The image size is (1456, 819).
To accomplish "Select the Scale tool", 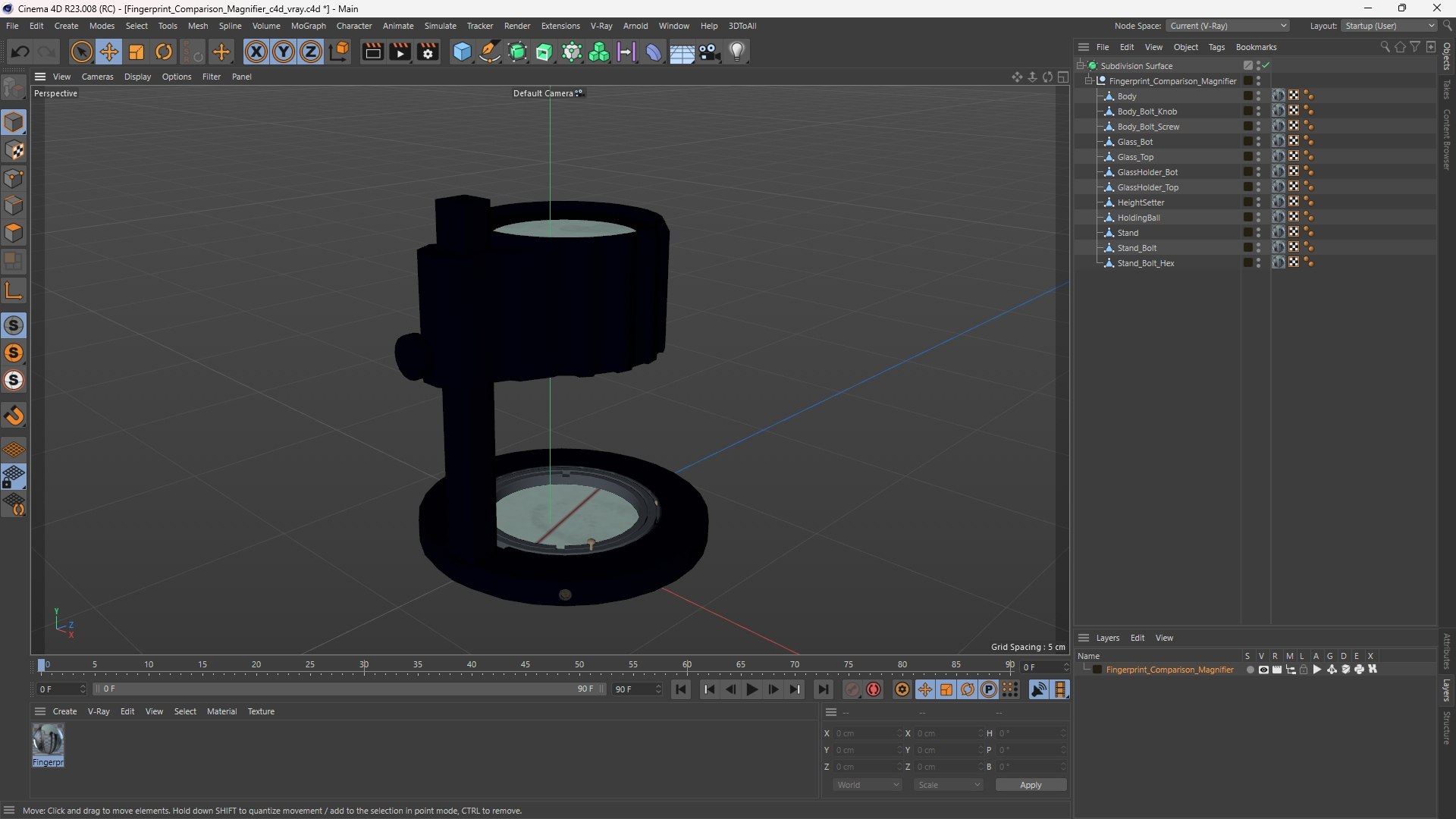I will pos(136,52).
